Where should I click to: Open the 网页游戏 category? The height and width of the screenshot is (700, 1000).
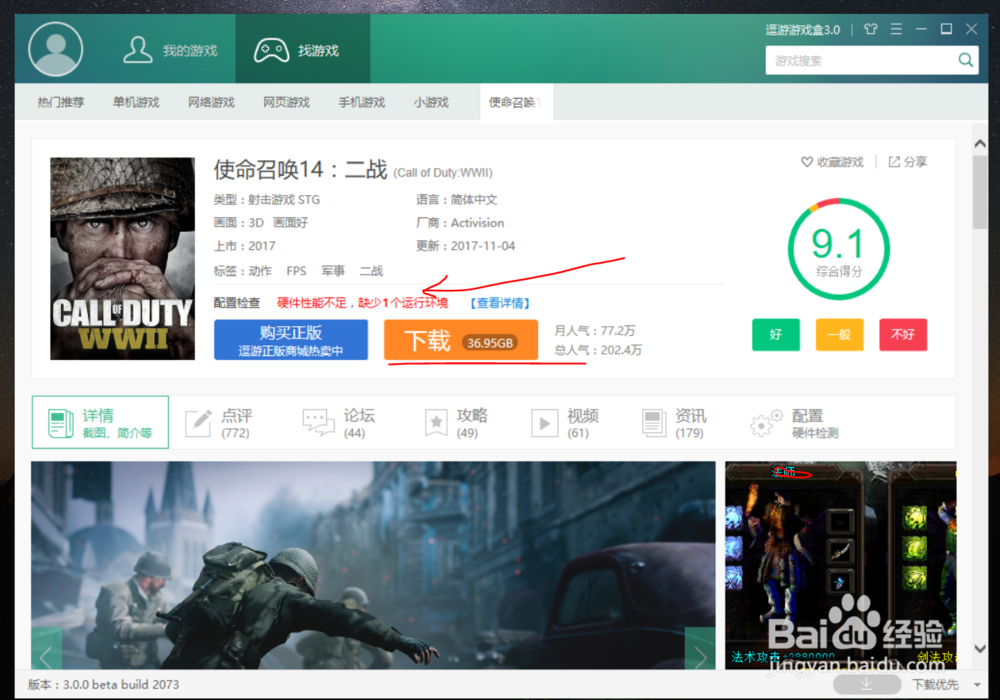pos(286,102)
